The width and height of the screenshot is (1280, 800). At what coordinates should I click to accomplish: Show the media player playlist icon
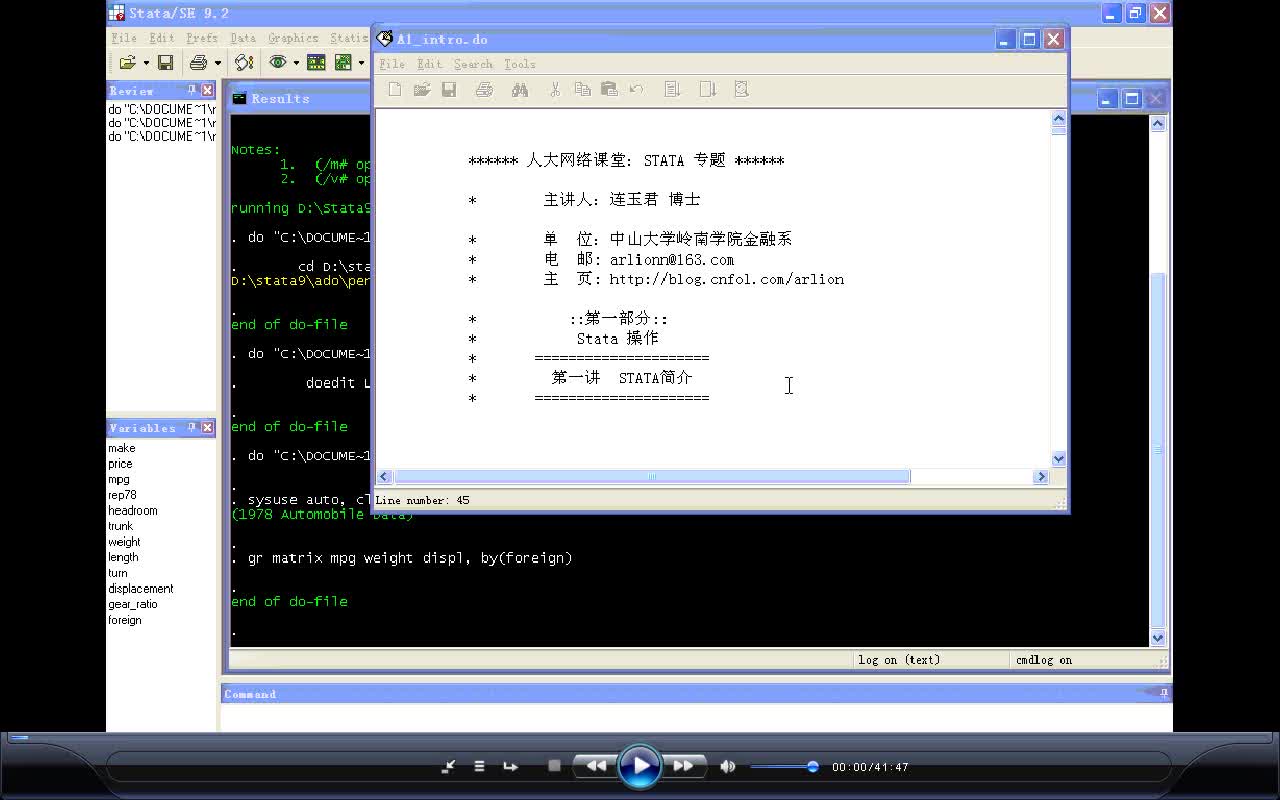click(479, 767)
